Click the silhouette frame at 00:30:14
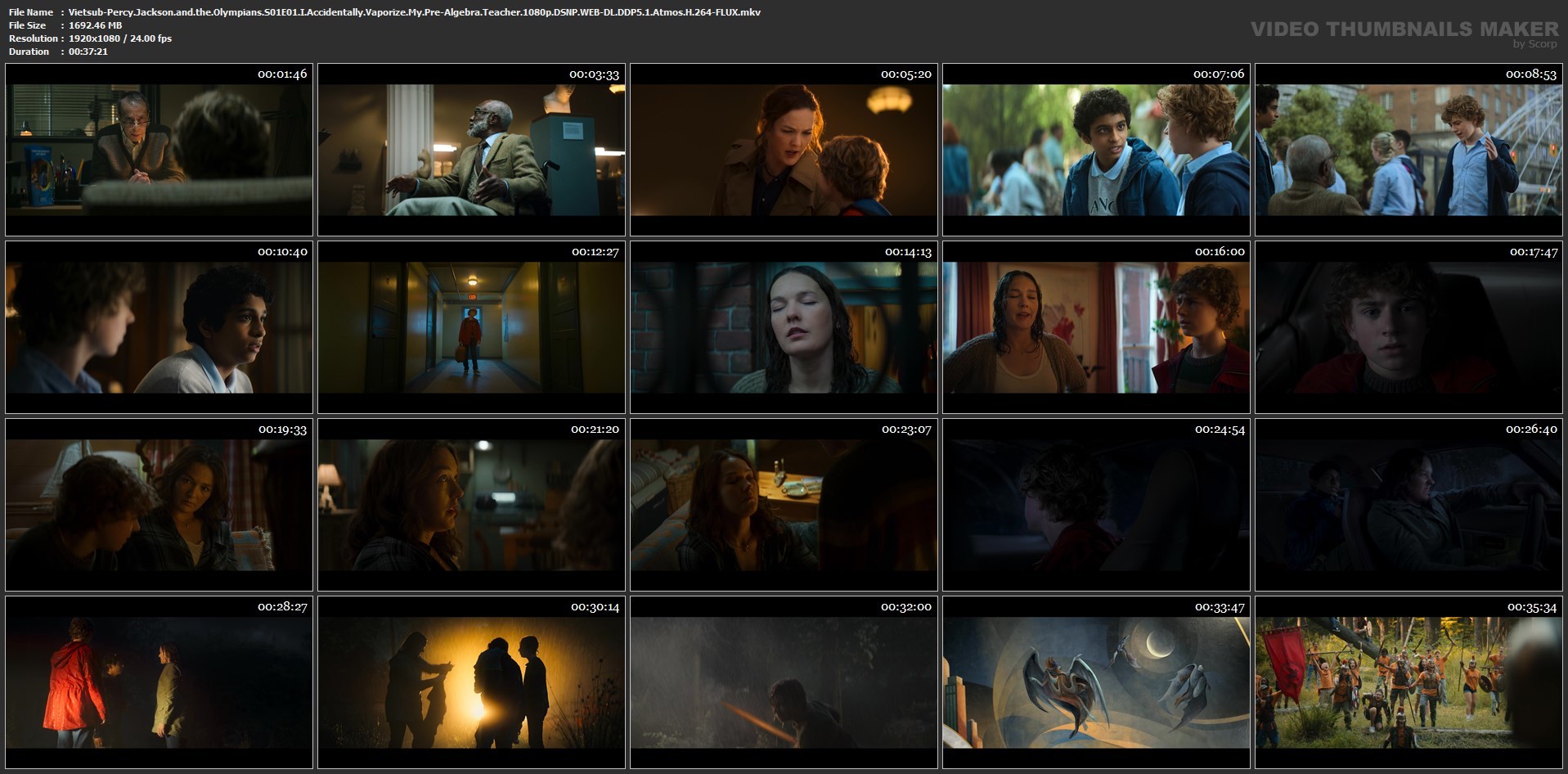The width and height of the screenshot is (1568, 774). (x=471, y=682)
